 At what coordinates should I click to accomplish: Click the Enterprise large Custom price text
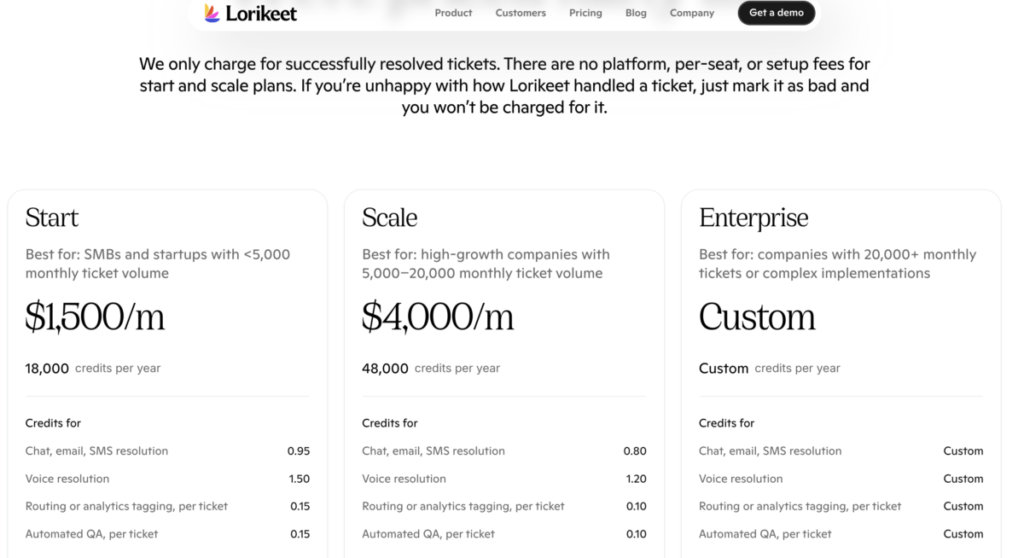click(x=757, y=317)
